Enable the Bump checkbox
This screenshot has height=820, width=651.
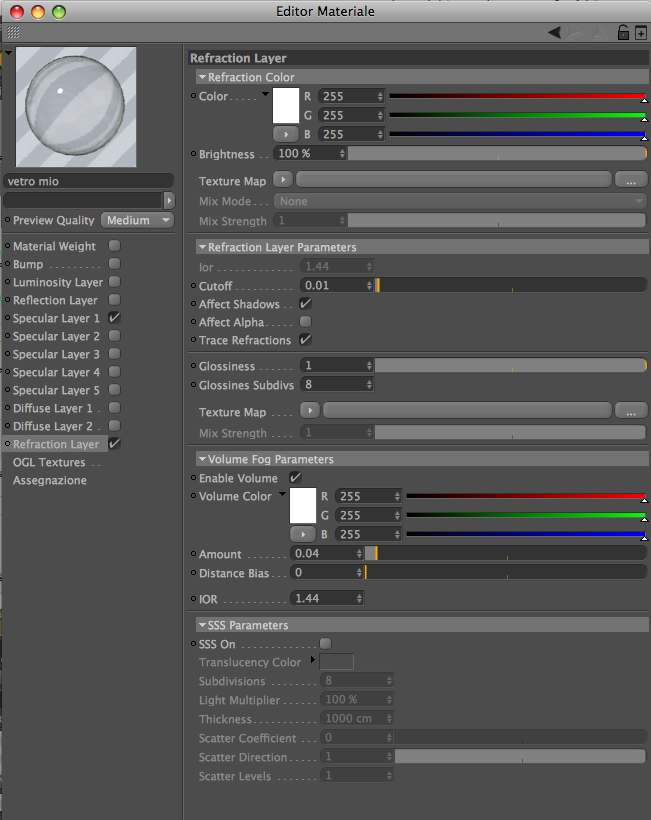pos(114,264)
